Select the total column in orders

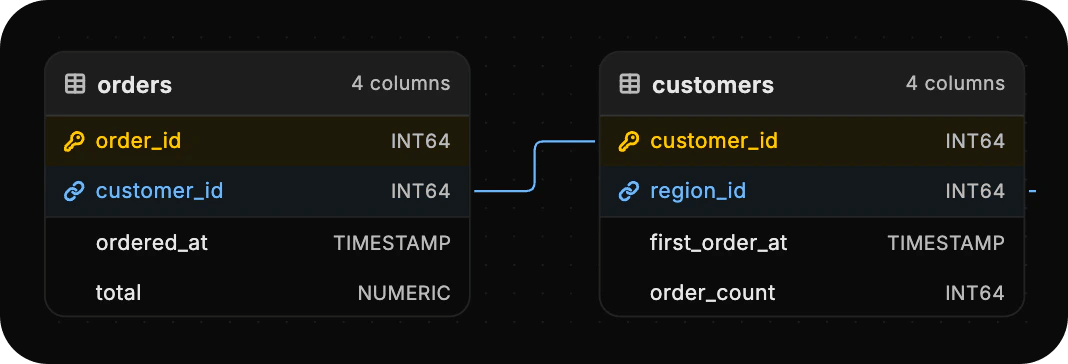(257, 293)
